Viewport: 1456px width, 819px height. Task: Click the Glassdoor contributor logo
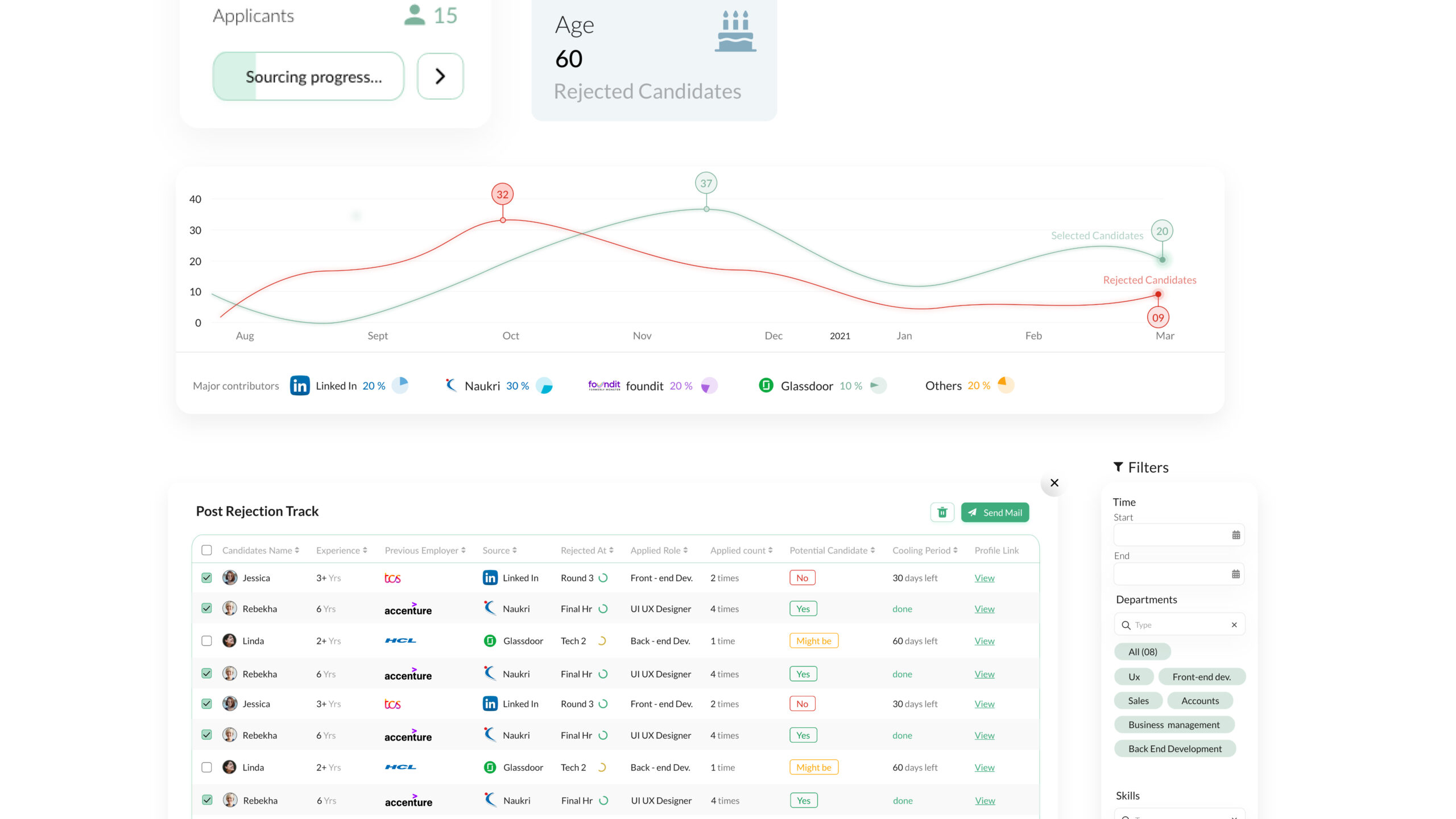click(x=766, y=386)
